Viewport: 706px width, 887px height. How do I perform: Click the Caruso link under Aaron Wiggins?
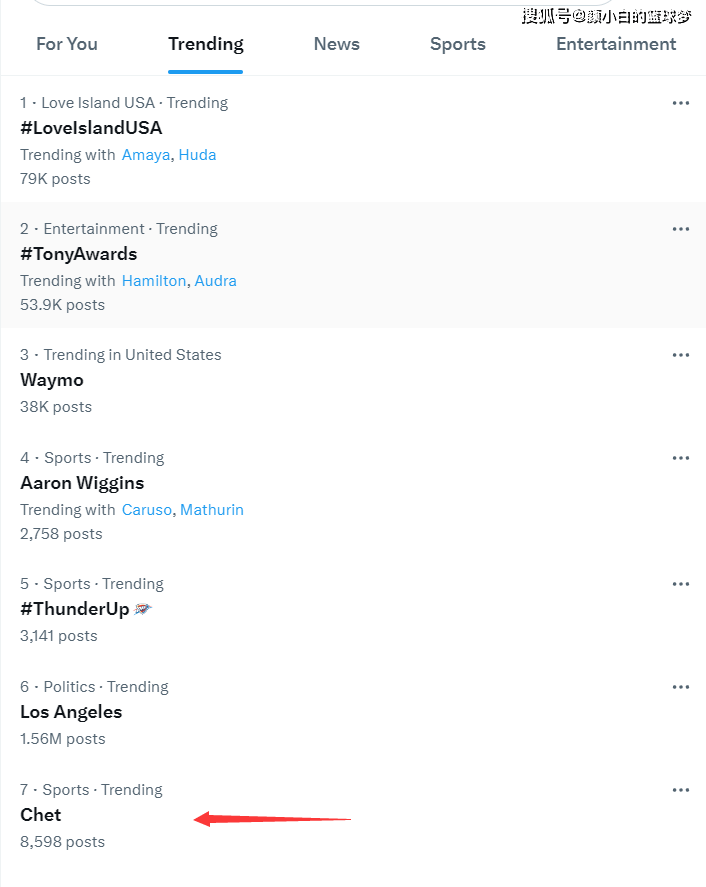pyautogui.click(x=147, y=510)
